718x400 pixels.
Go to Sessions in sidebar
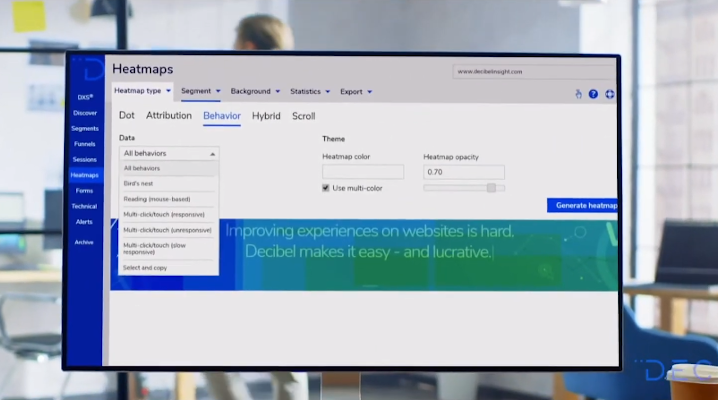[85, 159]
